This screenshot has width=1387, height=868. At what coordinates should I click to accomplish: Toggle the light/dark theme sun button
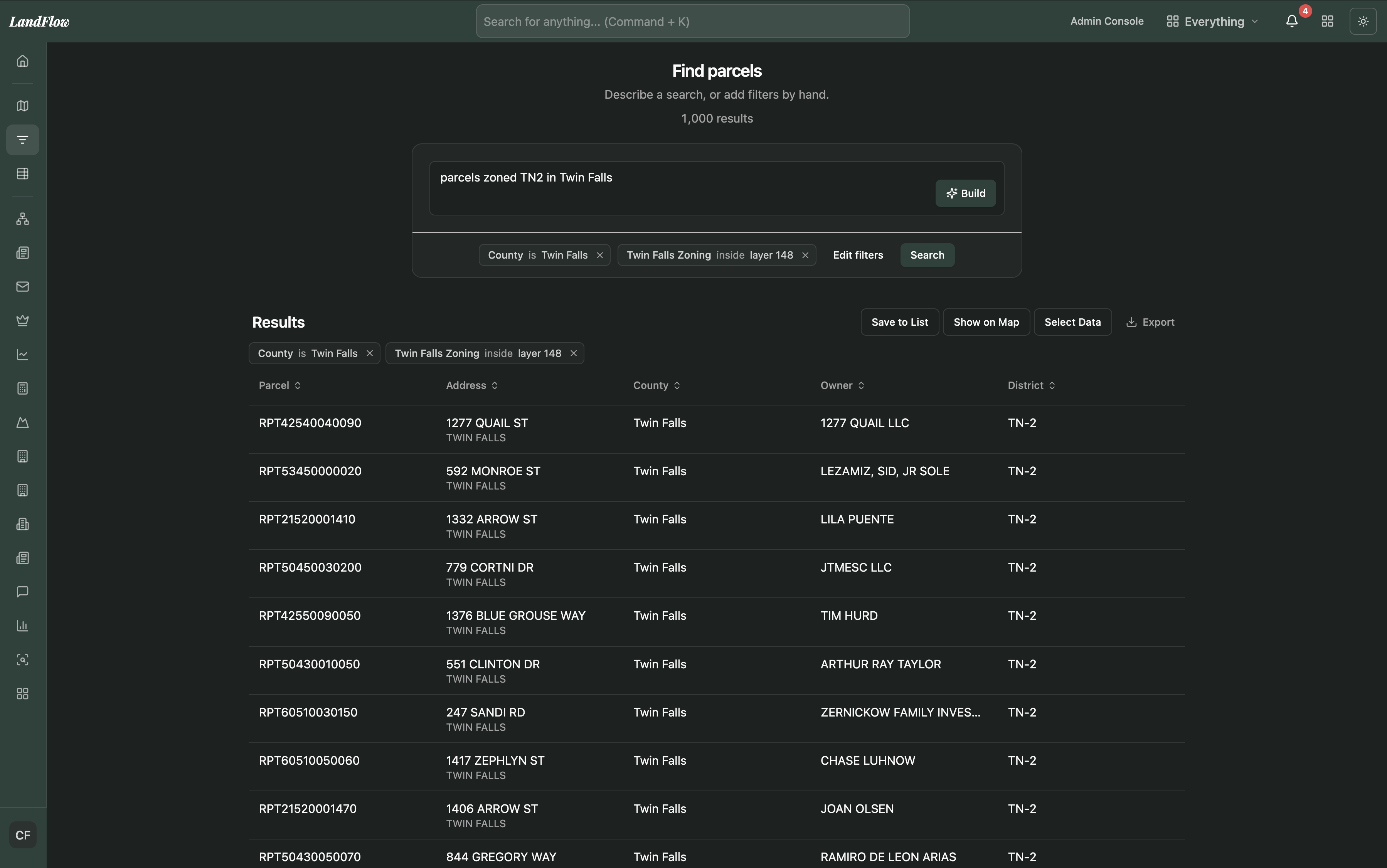click(x=1363, y=21)
